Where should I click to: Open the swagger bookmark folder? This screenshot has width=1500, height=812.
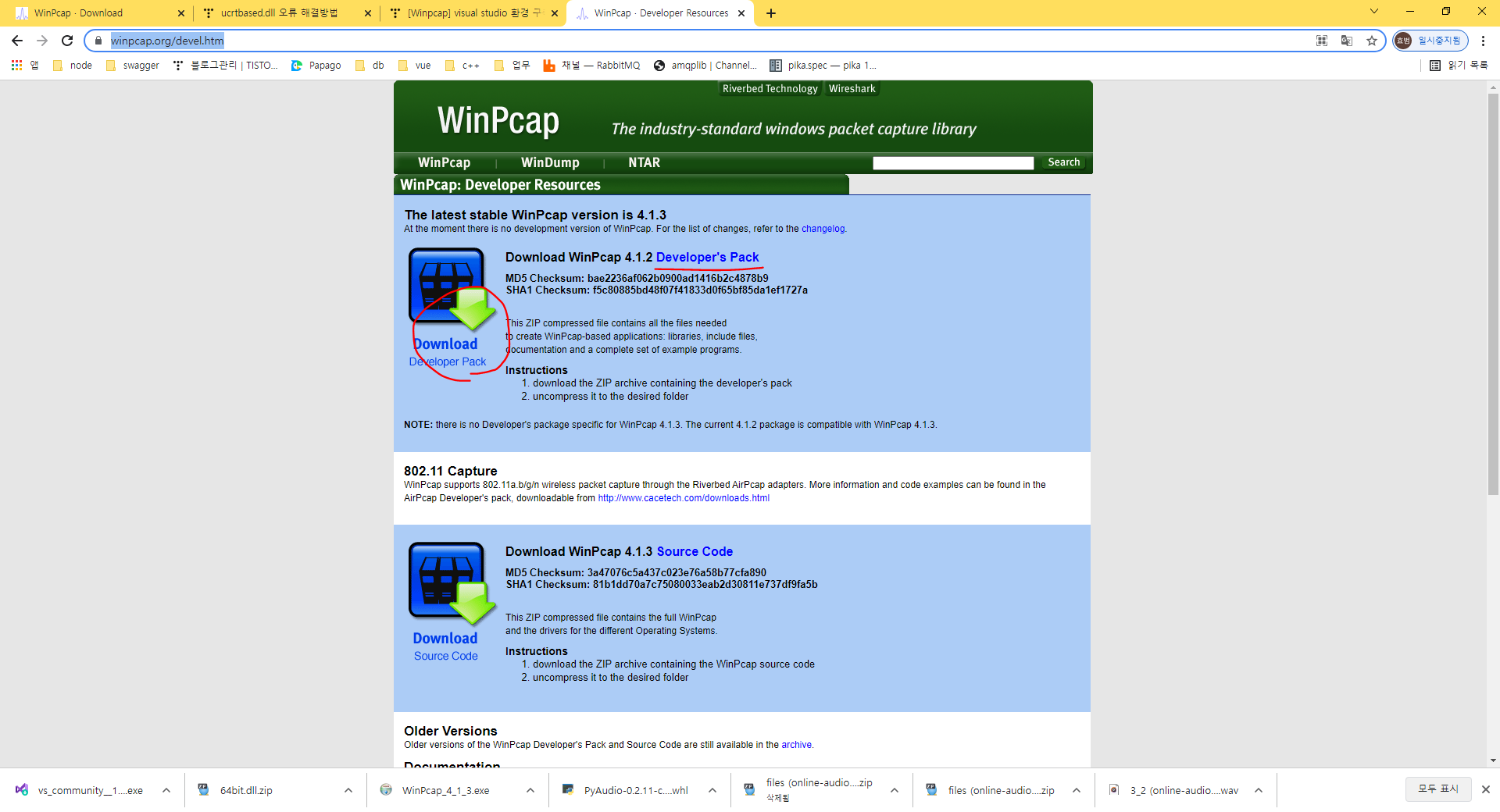[x=133, y=66]
